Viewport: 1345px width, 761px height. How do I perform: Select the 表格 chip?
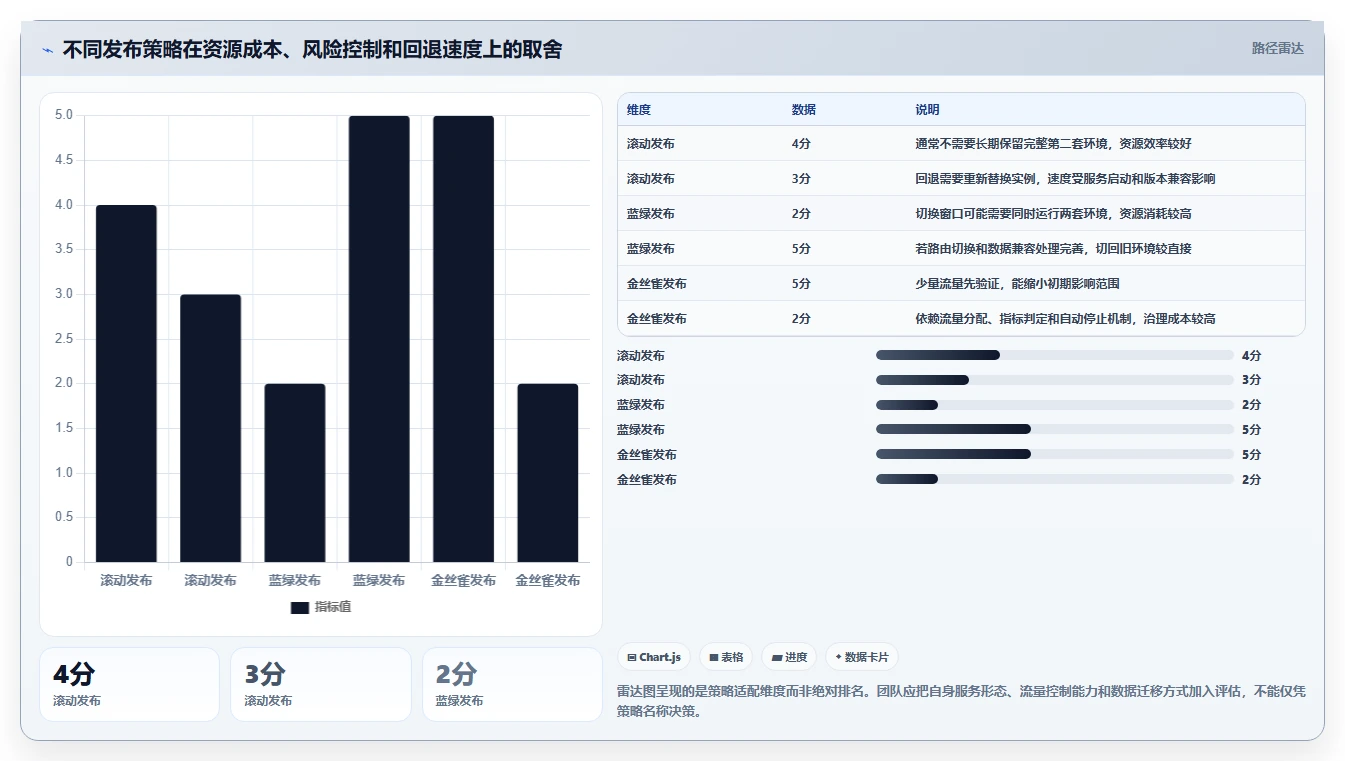[x=726, y=657]
